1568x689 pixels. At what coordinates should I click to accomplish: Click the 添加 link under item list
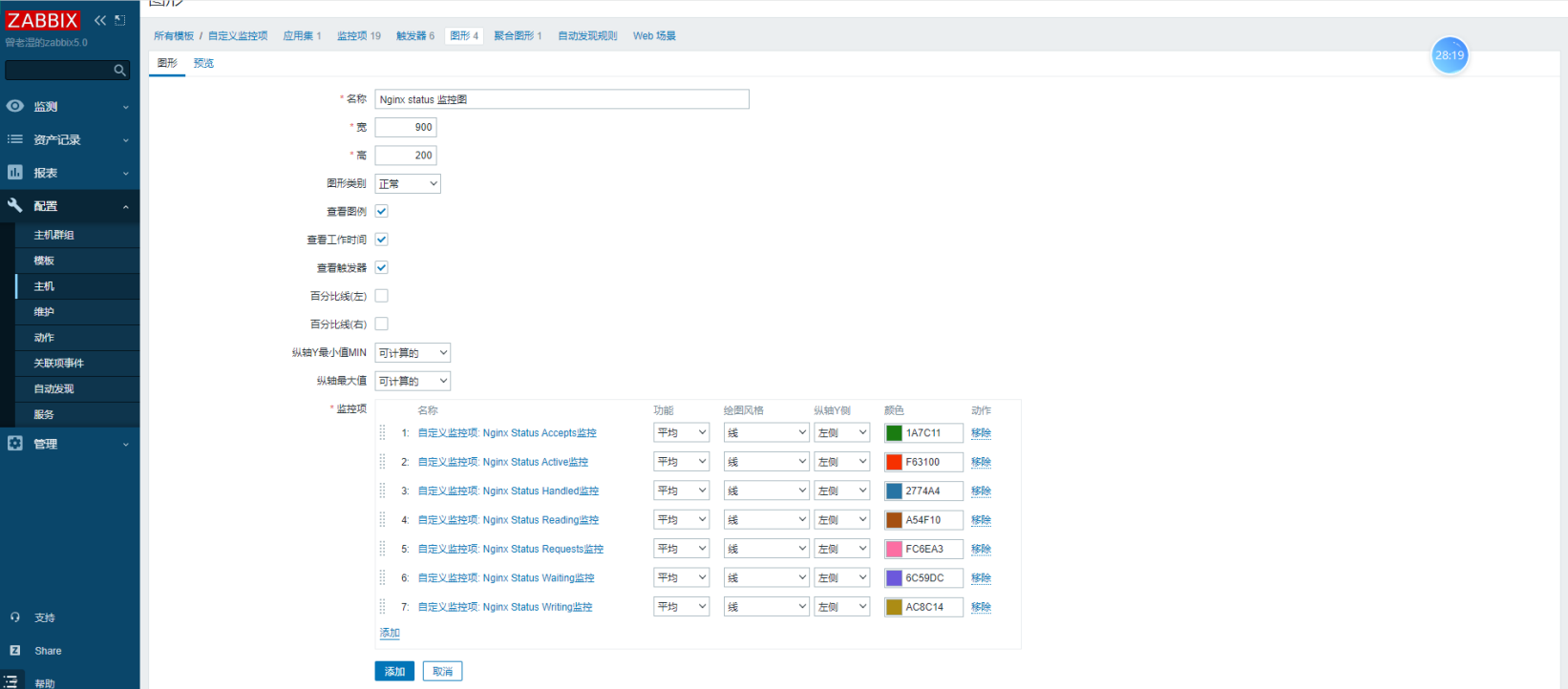[x=390, y=634]
